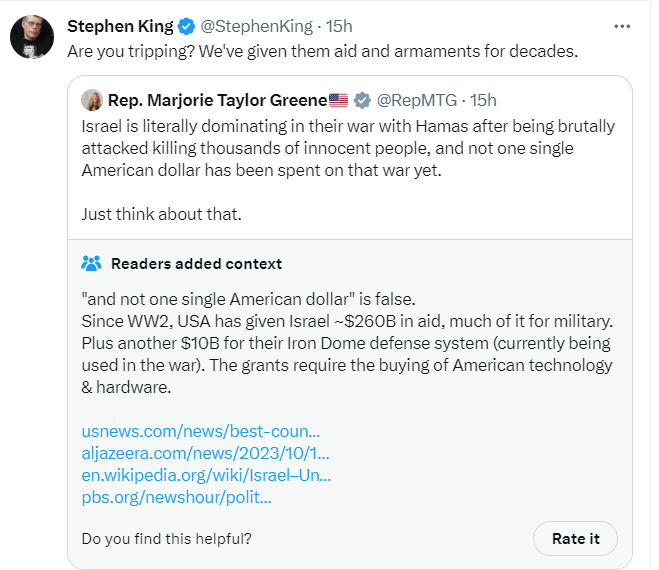Open the three-dot more options menu
659x570 pixels.
pyautogui.click(x=622, y=26)
